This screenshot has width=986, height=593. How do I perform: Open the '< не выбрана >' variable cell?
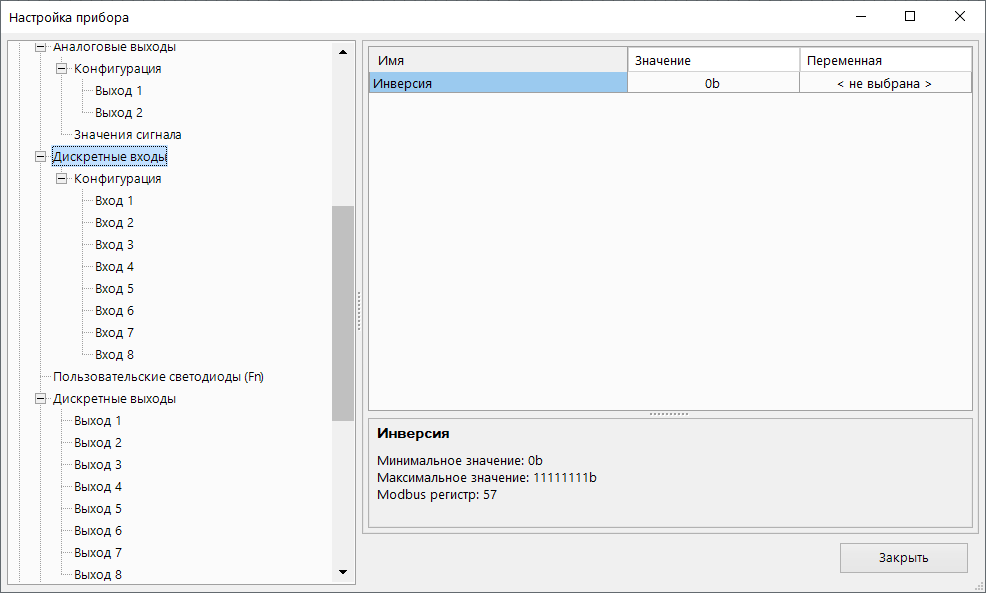tap(884, 84)
